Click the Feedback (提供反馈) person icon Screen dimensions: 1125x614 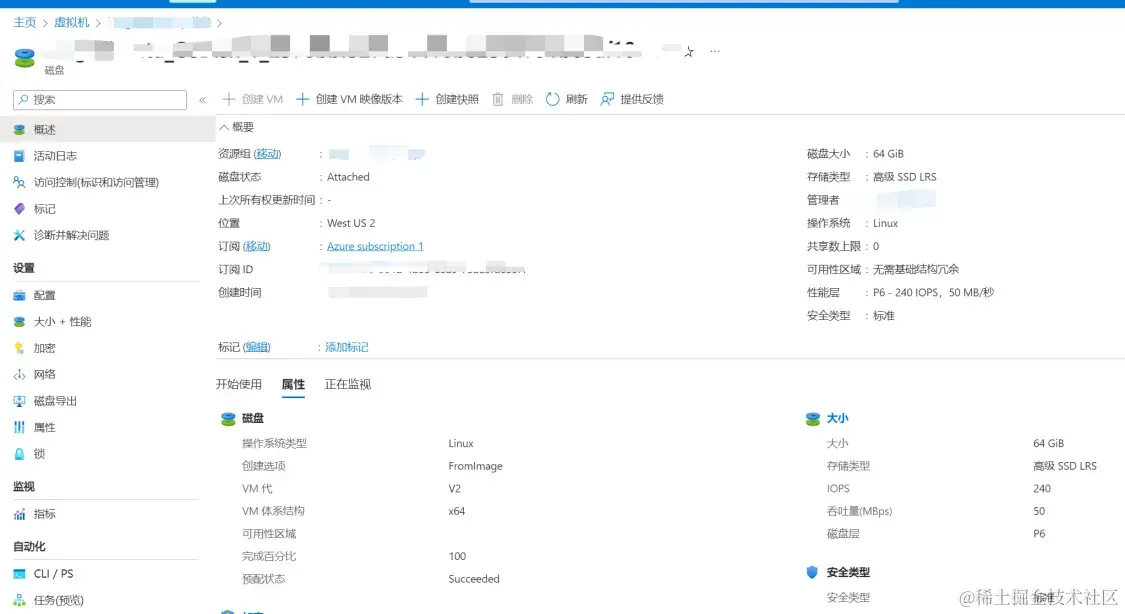[607, 99]
